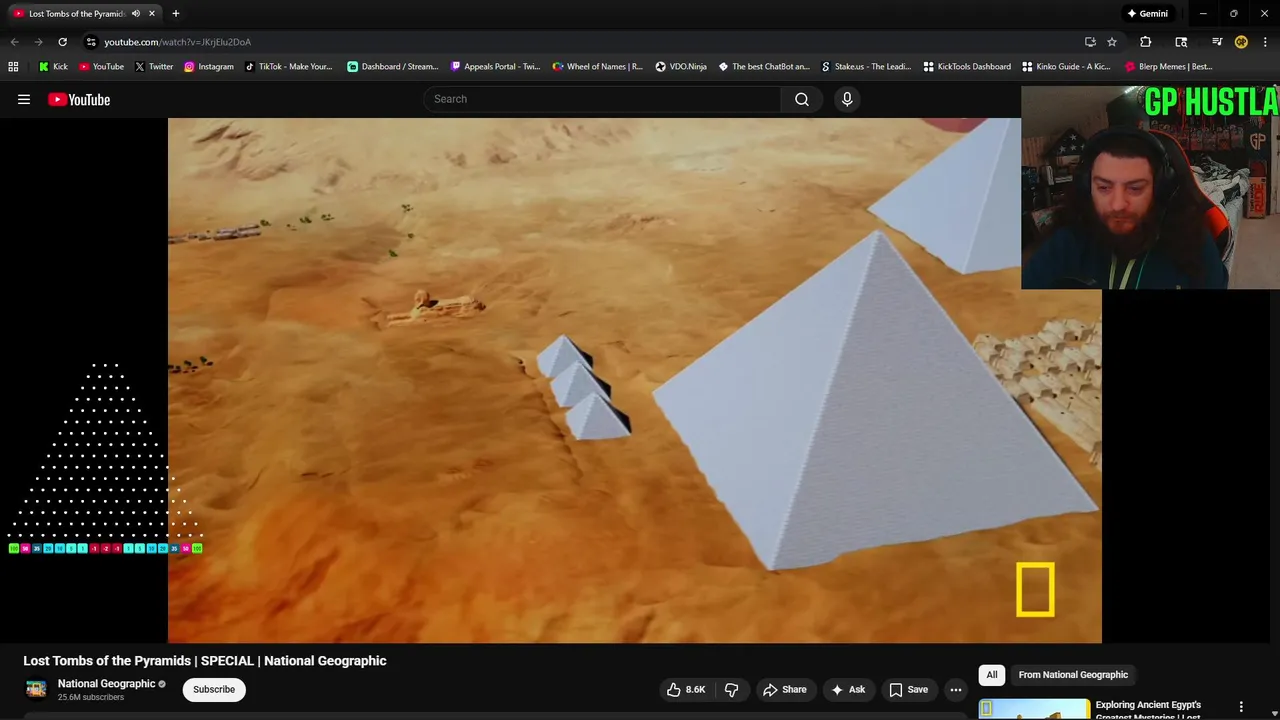Dislike the video with thumbs down
Image resolution: width=1280 pixels, height=720 pixels.
(731, 689)
